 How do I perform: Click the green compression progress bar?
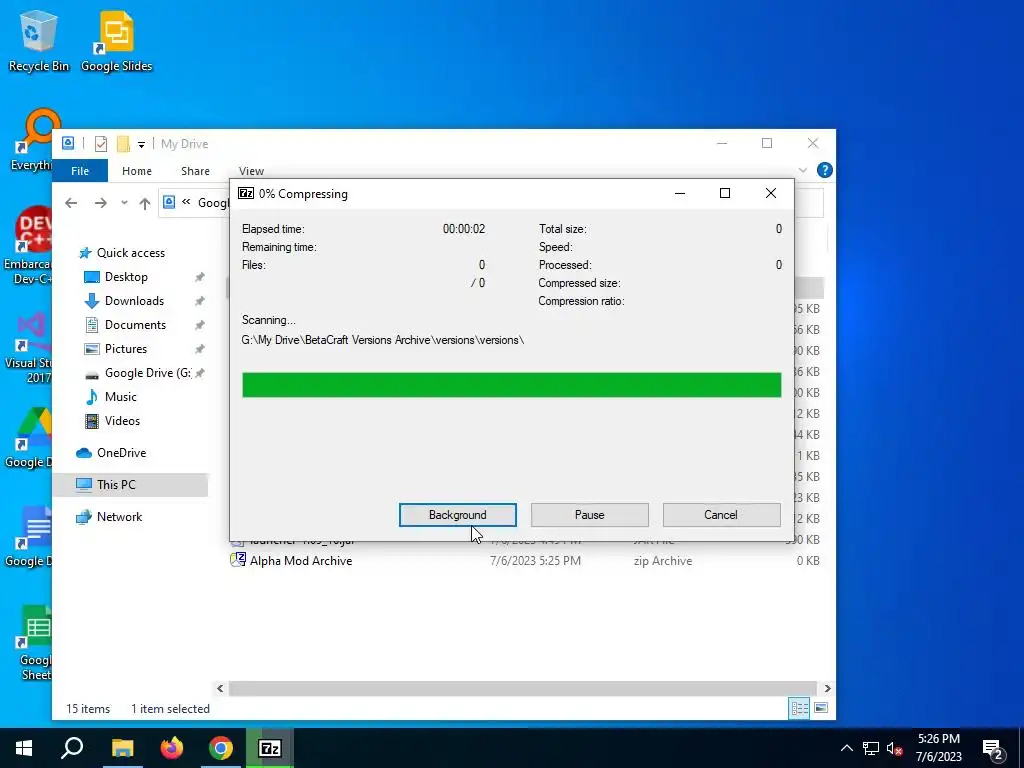pyautogui.click(x=511, y=385)
